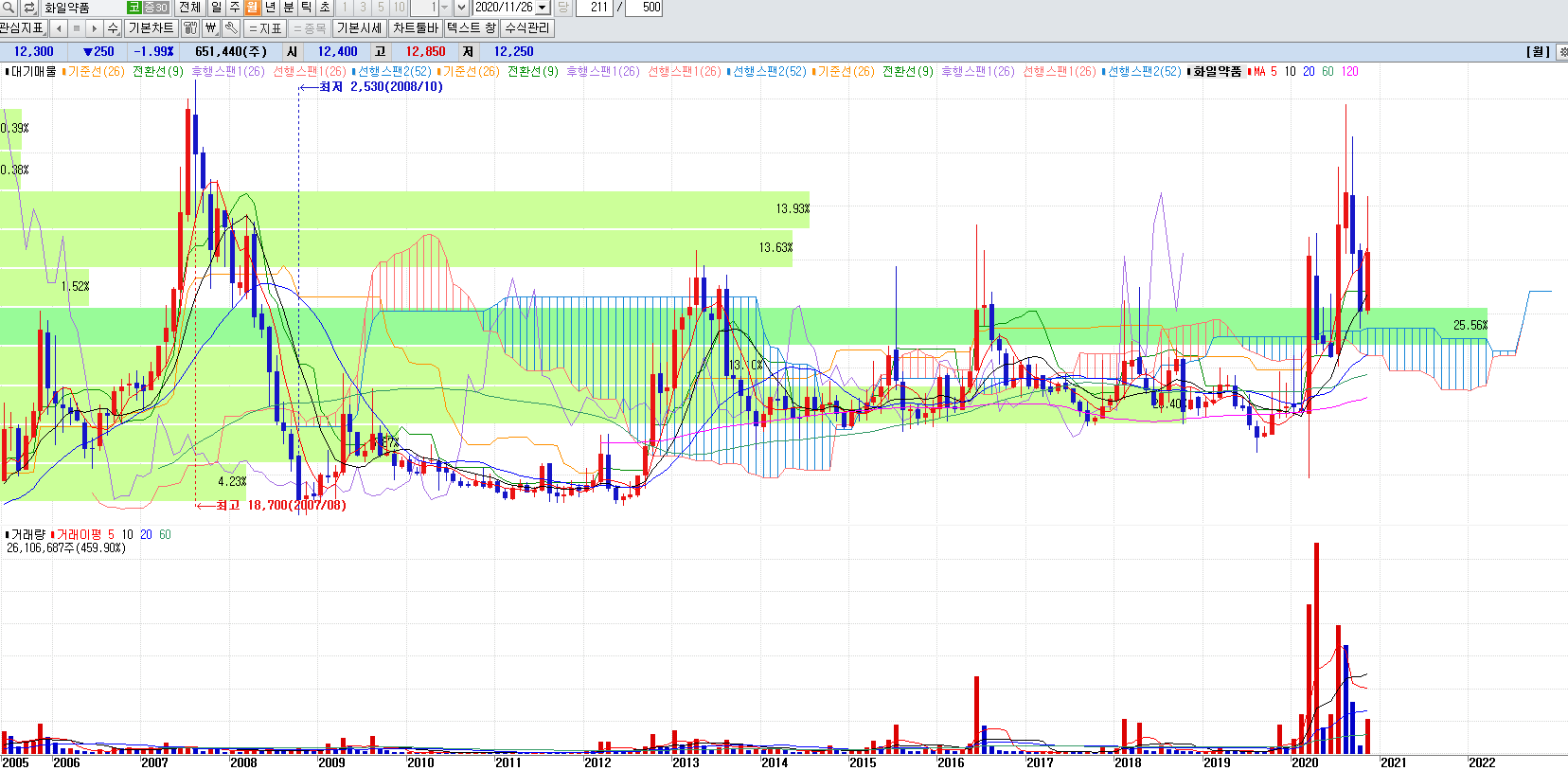Open the gear settings at chart corner
Screen dimensions: 1568x771
point(1561,52)
